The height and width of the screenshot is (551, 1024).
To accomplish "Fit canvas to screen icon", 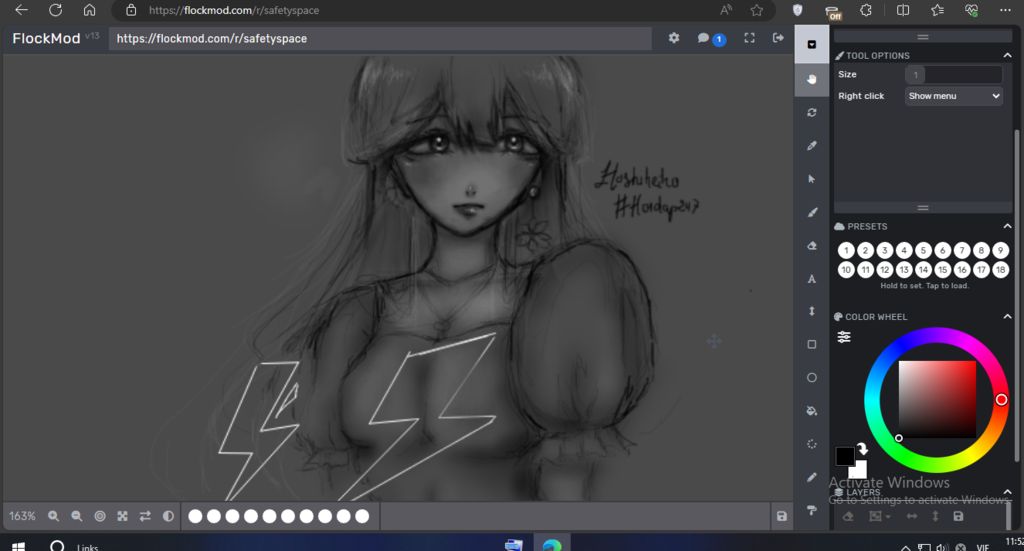I will click(x=122, y=516).
